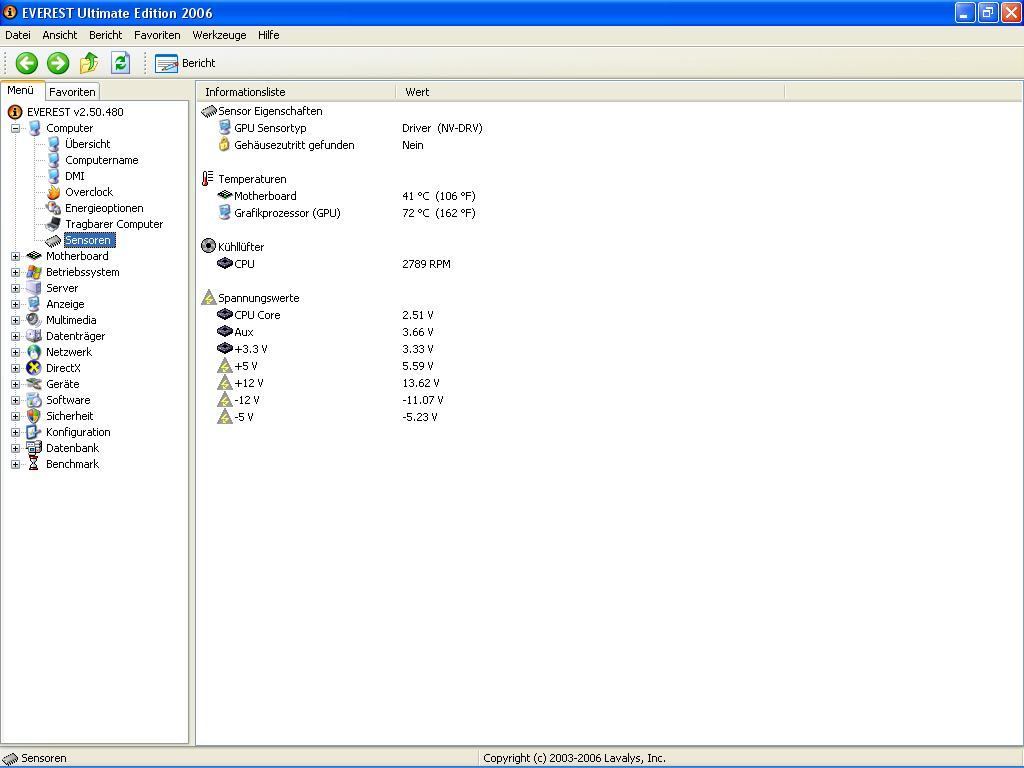Click the Overclock flame icon

[54, 192]
